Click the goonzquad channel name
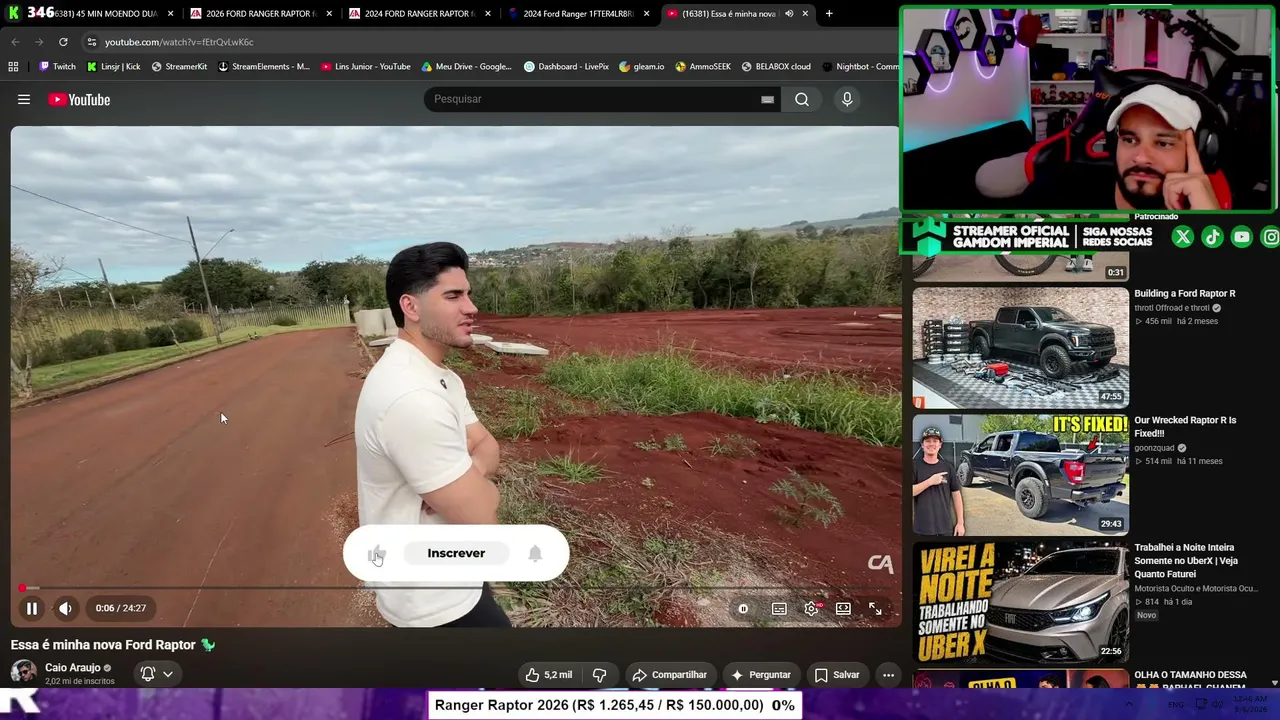Image resolution: width=1280 pixels, height=720 pixels. coord(1154,448)
